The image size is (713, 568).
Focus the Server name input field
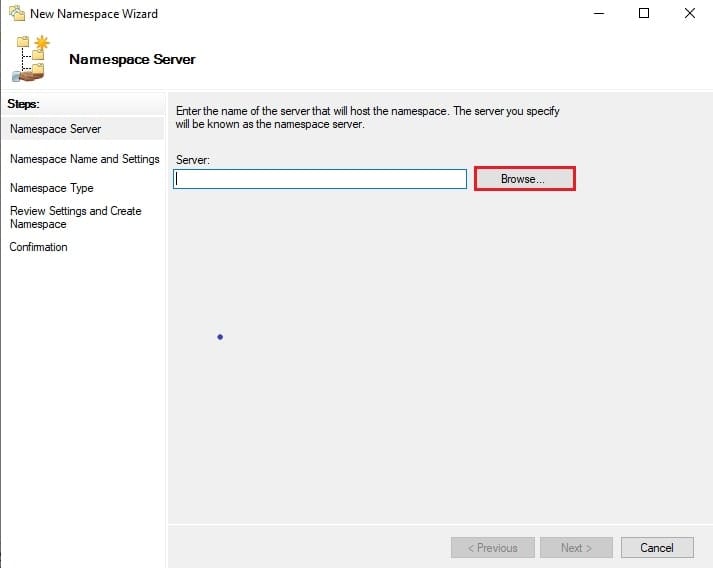320,179
